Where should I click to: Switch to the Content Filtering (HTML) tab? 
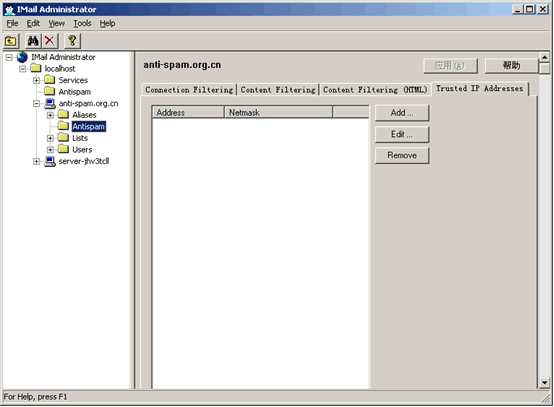[375, 90]
